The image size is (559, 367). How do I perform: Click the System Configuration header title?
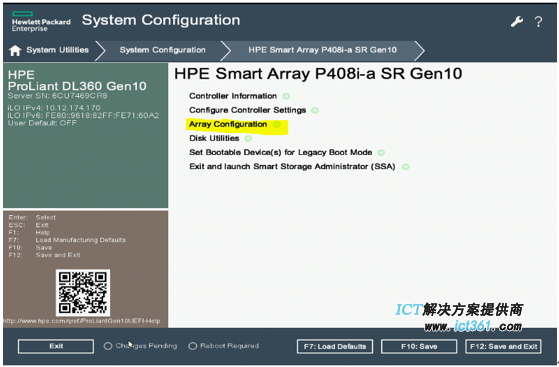(x=161, y=20)
